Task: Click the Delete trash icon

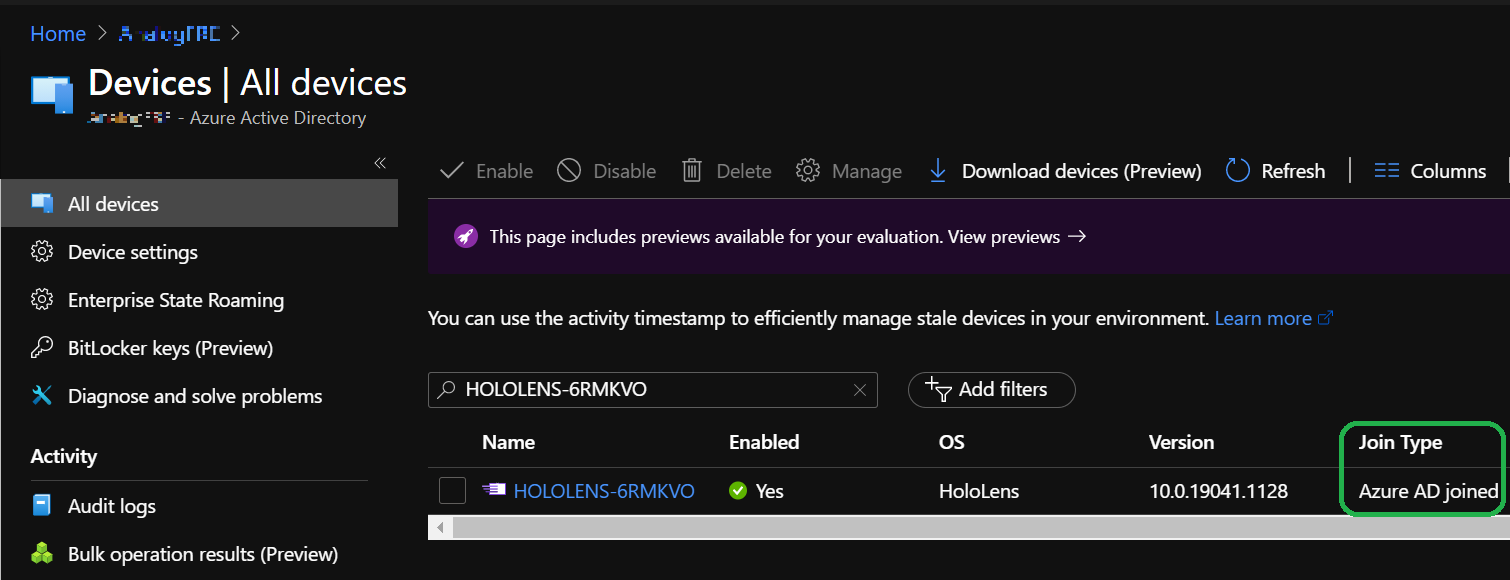Action: coord(691,170)
